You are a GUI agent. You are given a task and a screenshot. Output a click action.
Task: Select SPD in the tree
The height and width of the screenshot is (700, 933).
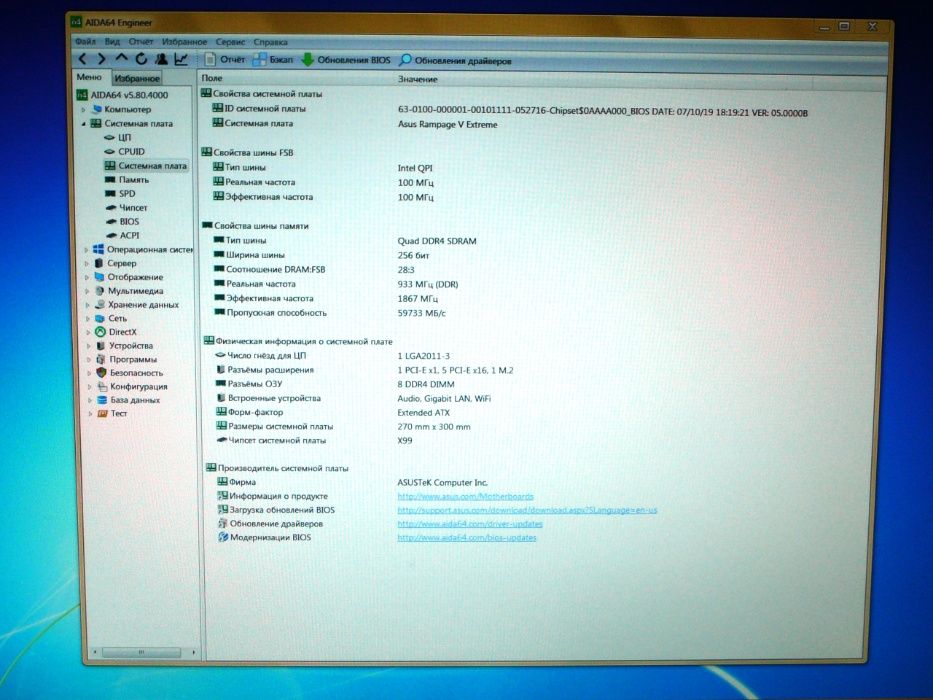point(120,193)
